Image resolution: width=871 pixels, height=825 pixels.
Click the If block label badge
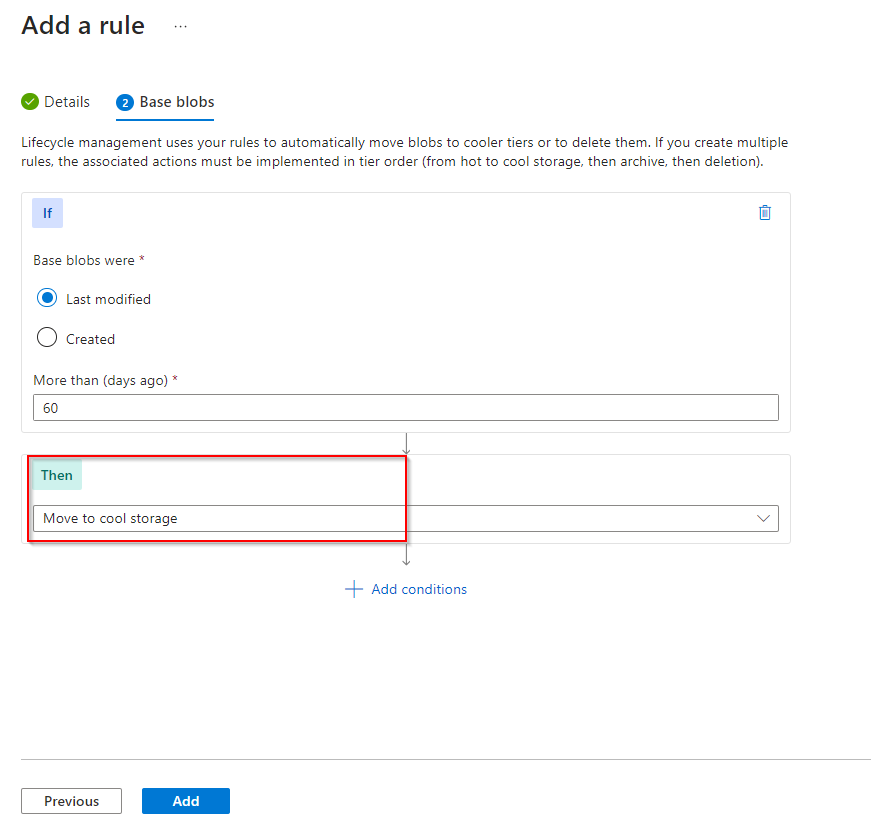[x=47, y=213]
